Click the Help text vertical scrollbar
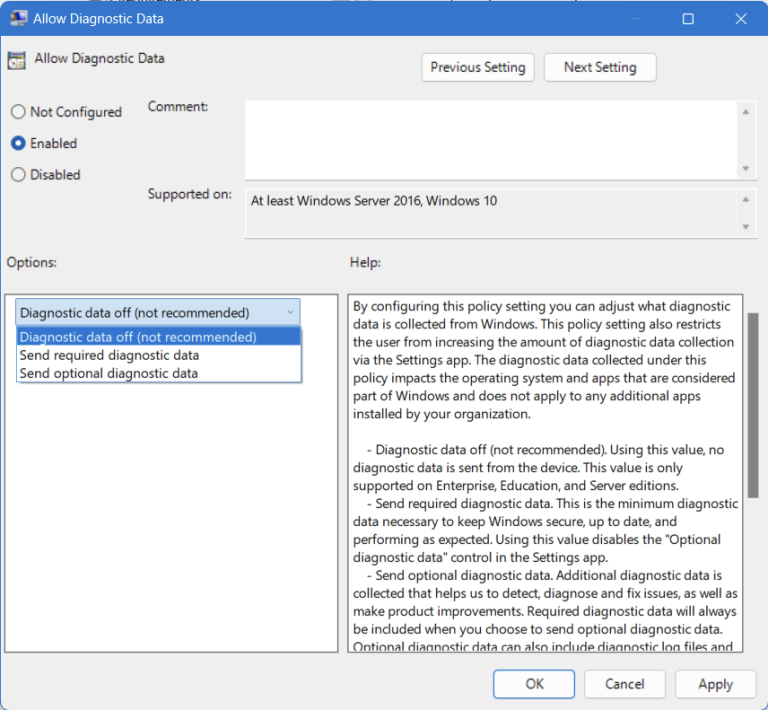Image resolution: width=768 pixels, height=710 pixels. (753, 400)
